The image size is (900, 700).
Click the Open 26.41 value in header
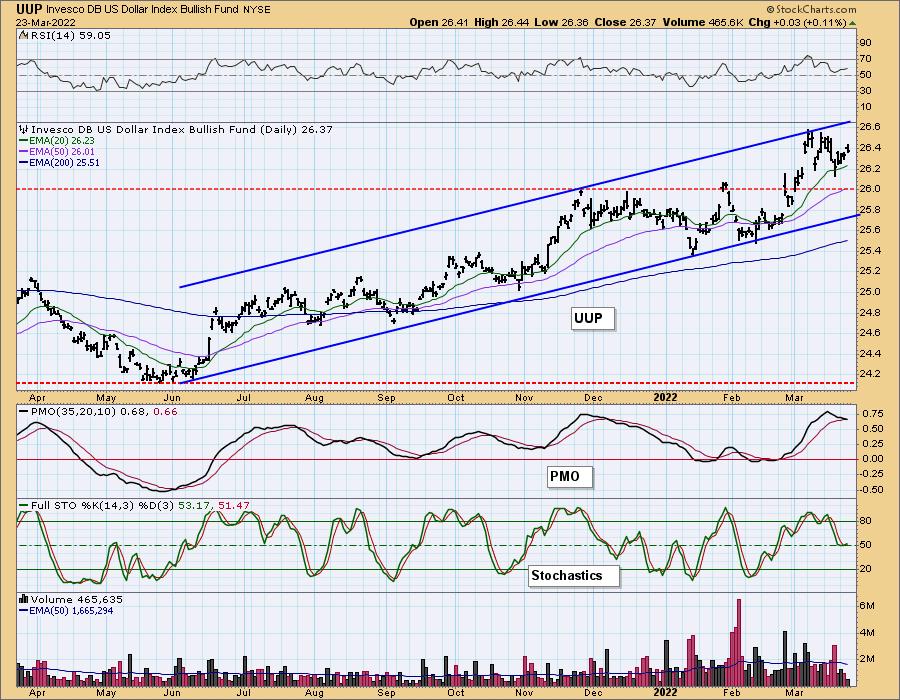(x=439, y=22)
